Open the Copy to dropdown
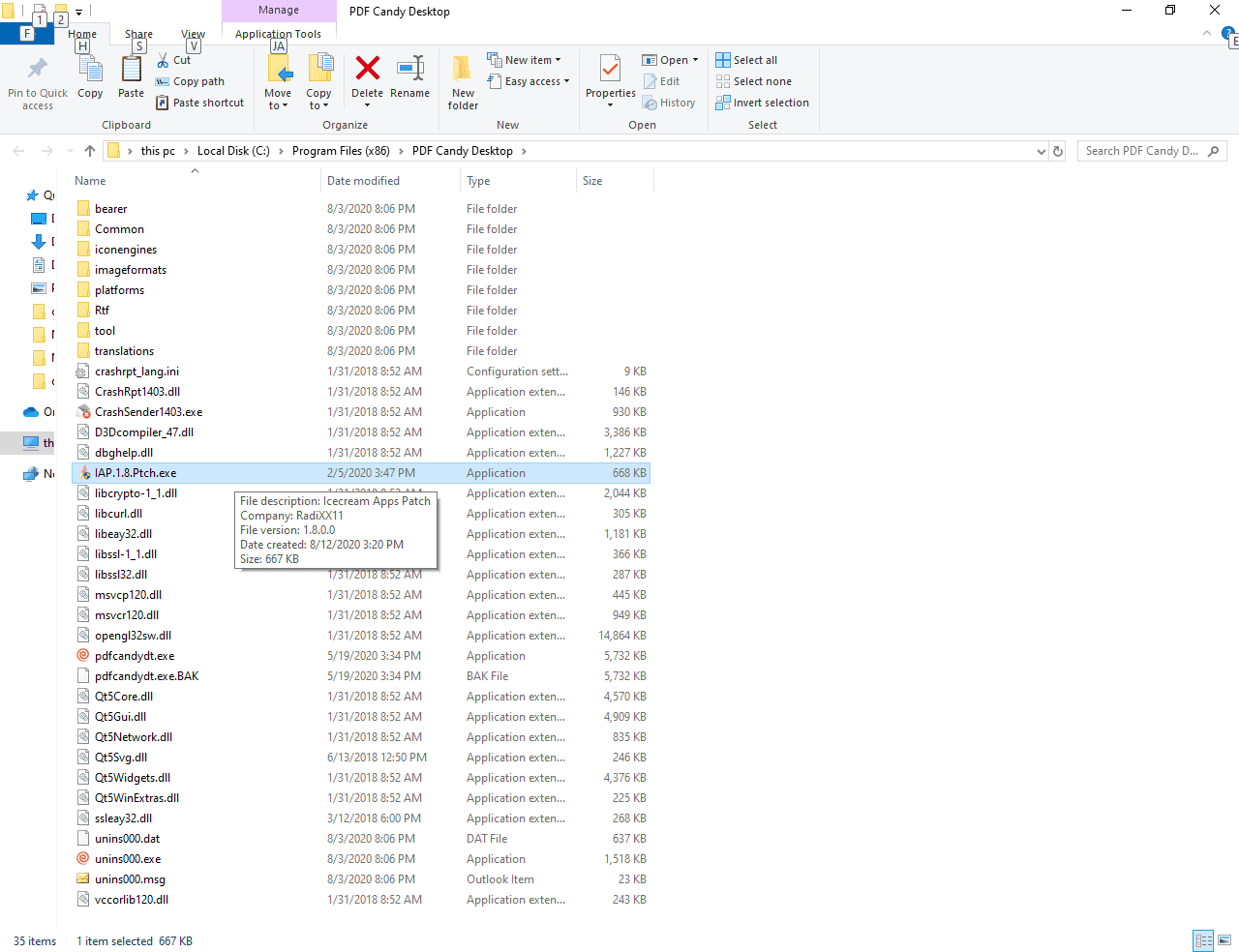The height and width of the screenshot is (952, 1239). pyautogui.click(x=318, y=100)
